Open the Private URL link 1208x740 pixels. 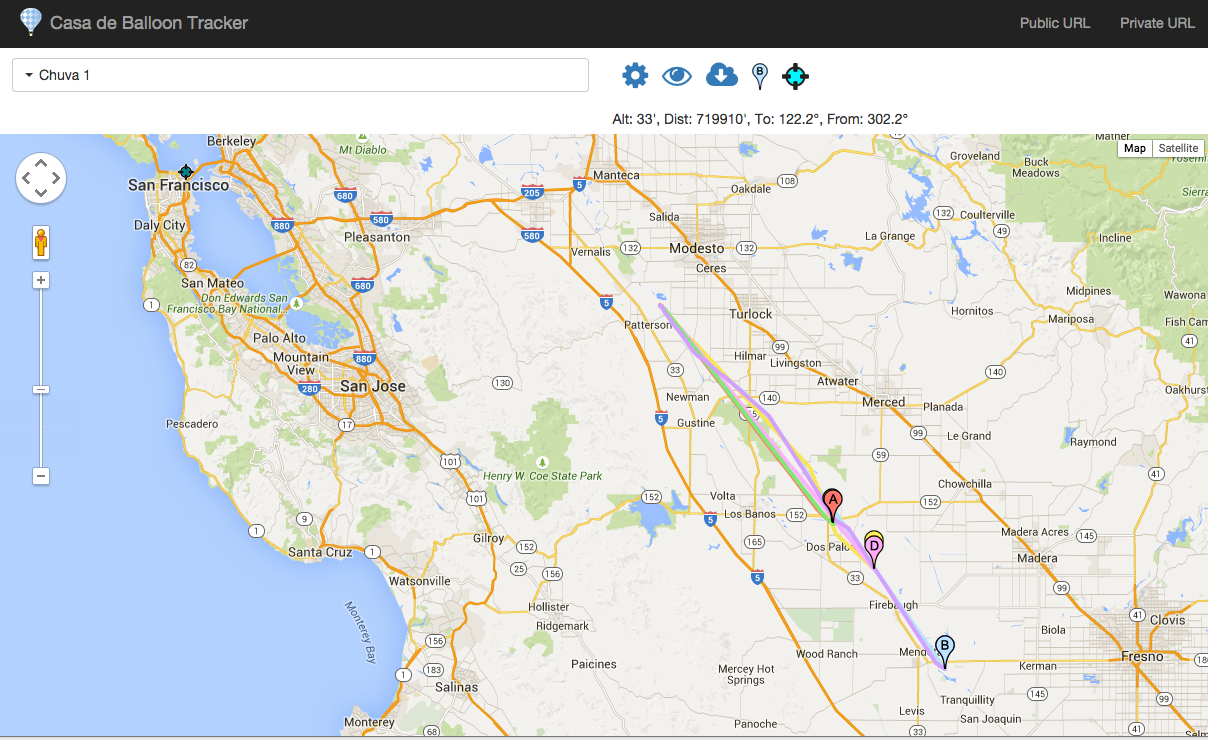click(1157, 23)
